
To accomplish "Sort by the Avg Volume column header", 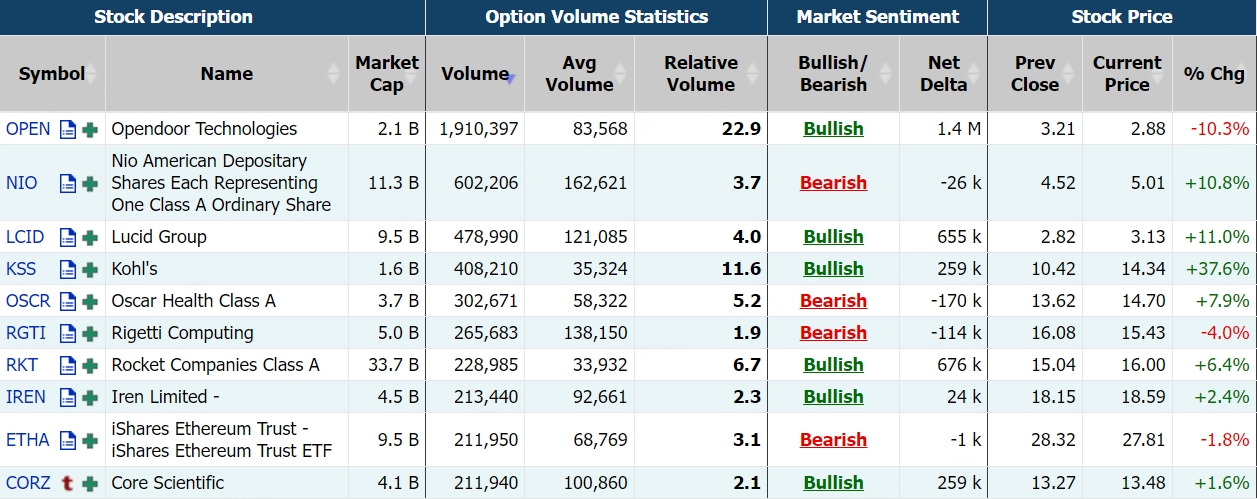I will 579,74.
